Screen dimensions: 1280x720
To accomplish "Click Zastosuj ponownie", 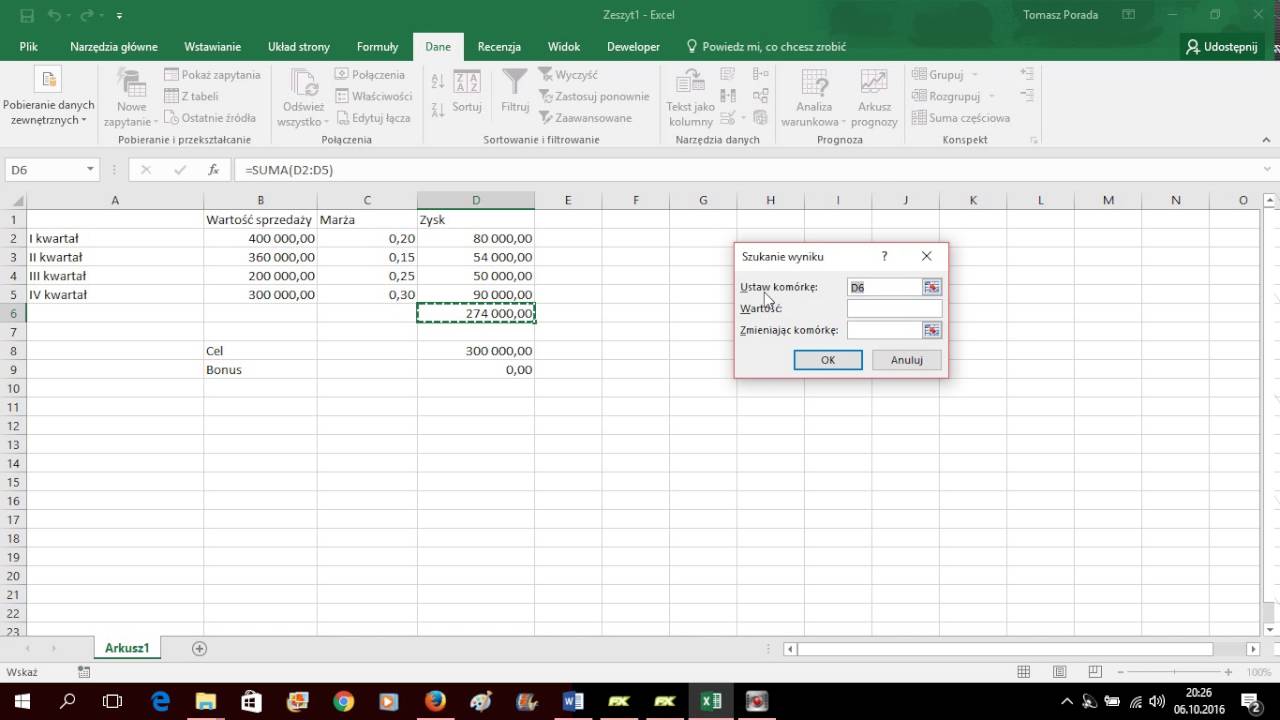I will point(594,96).
